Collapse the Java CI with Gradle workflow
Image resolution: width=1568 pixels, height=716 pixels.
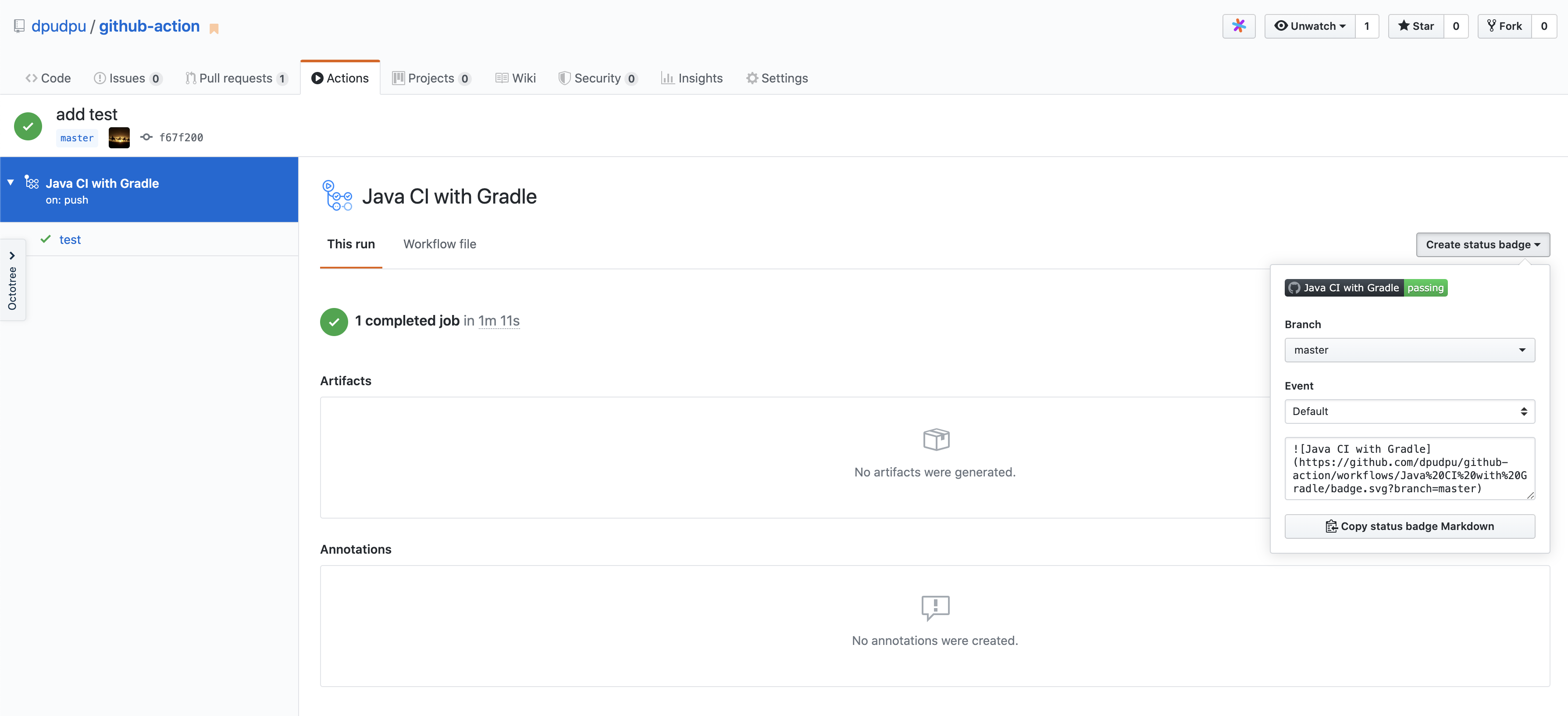click(x=11, y=183)
